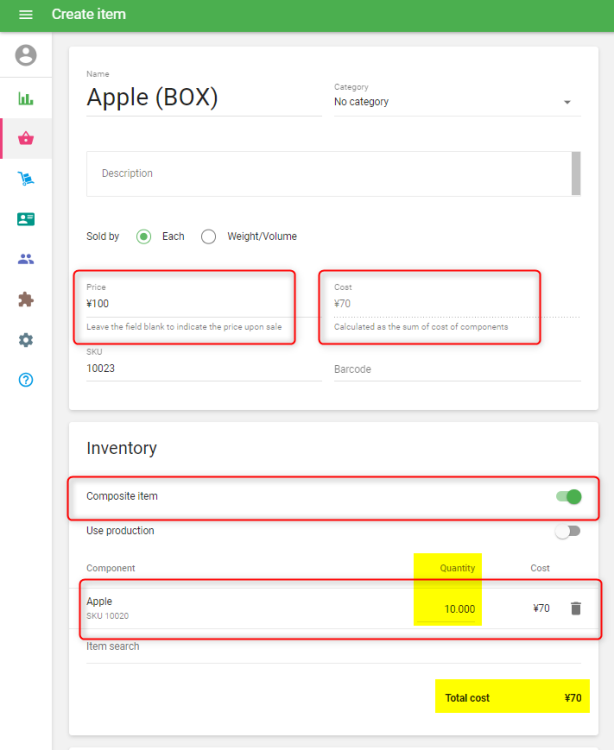Click the Item search field

click(x=330, y=647)
